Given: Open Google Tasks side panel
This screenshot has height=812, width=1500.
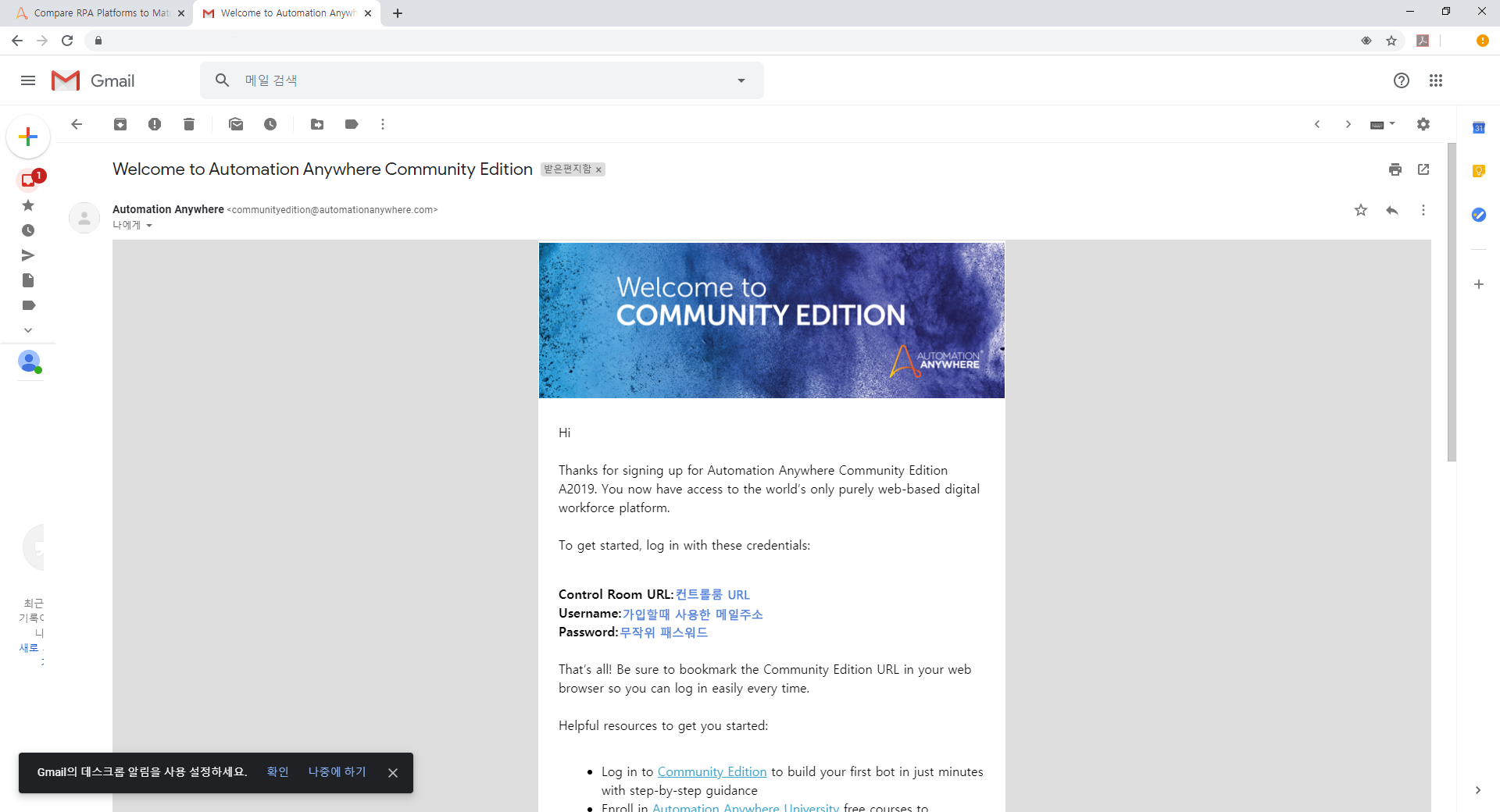Looking at the screenshot, I should click(1479, 215).
